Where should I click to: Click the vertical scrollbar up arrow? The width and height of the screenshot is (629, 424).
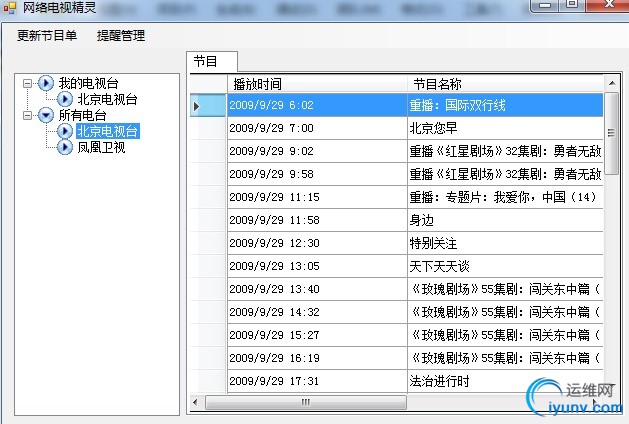(612, 83)
